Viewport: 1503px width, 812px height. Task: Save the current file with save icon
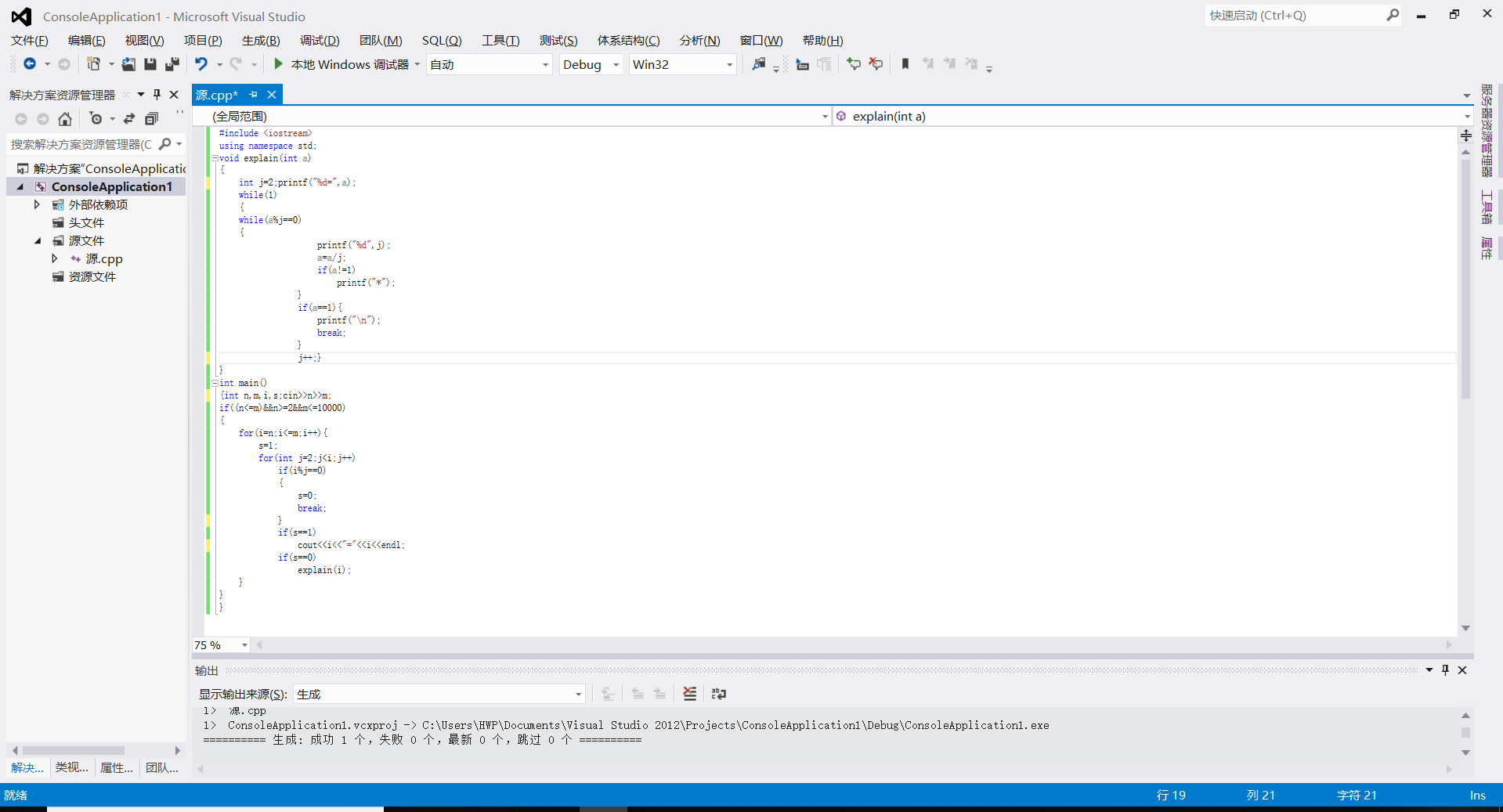(x=150, y=64)
